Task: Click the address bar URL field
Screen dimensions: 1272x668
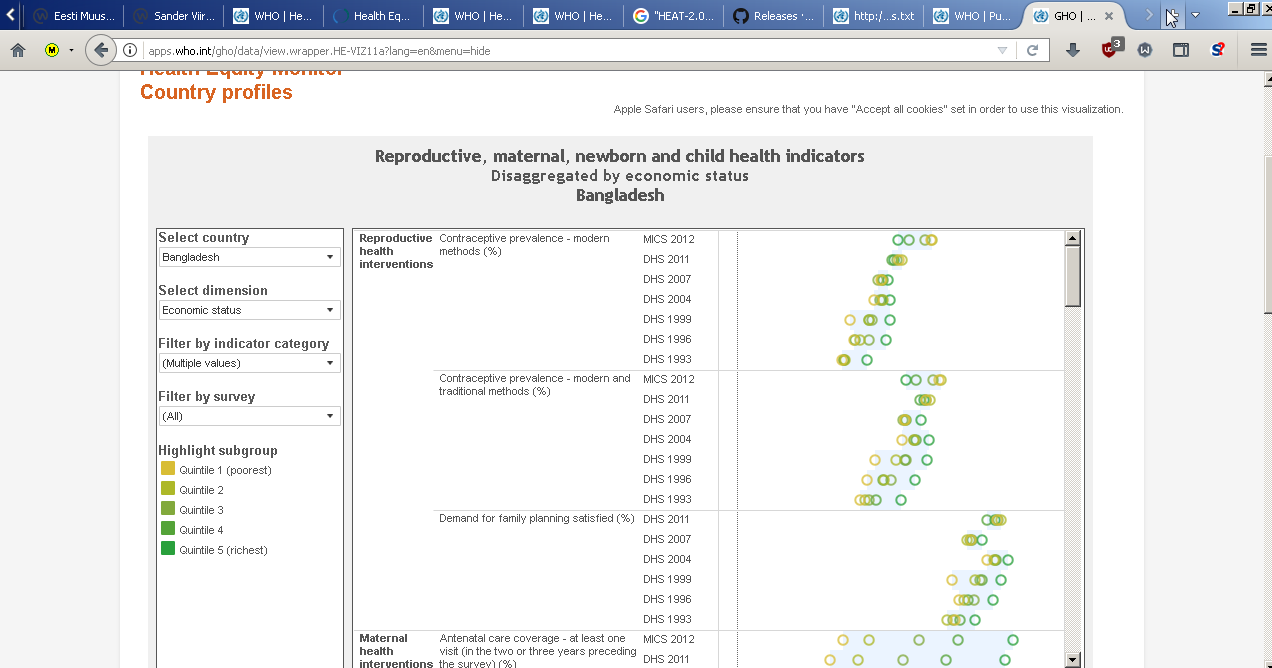Action: point(565,50)
